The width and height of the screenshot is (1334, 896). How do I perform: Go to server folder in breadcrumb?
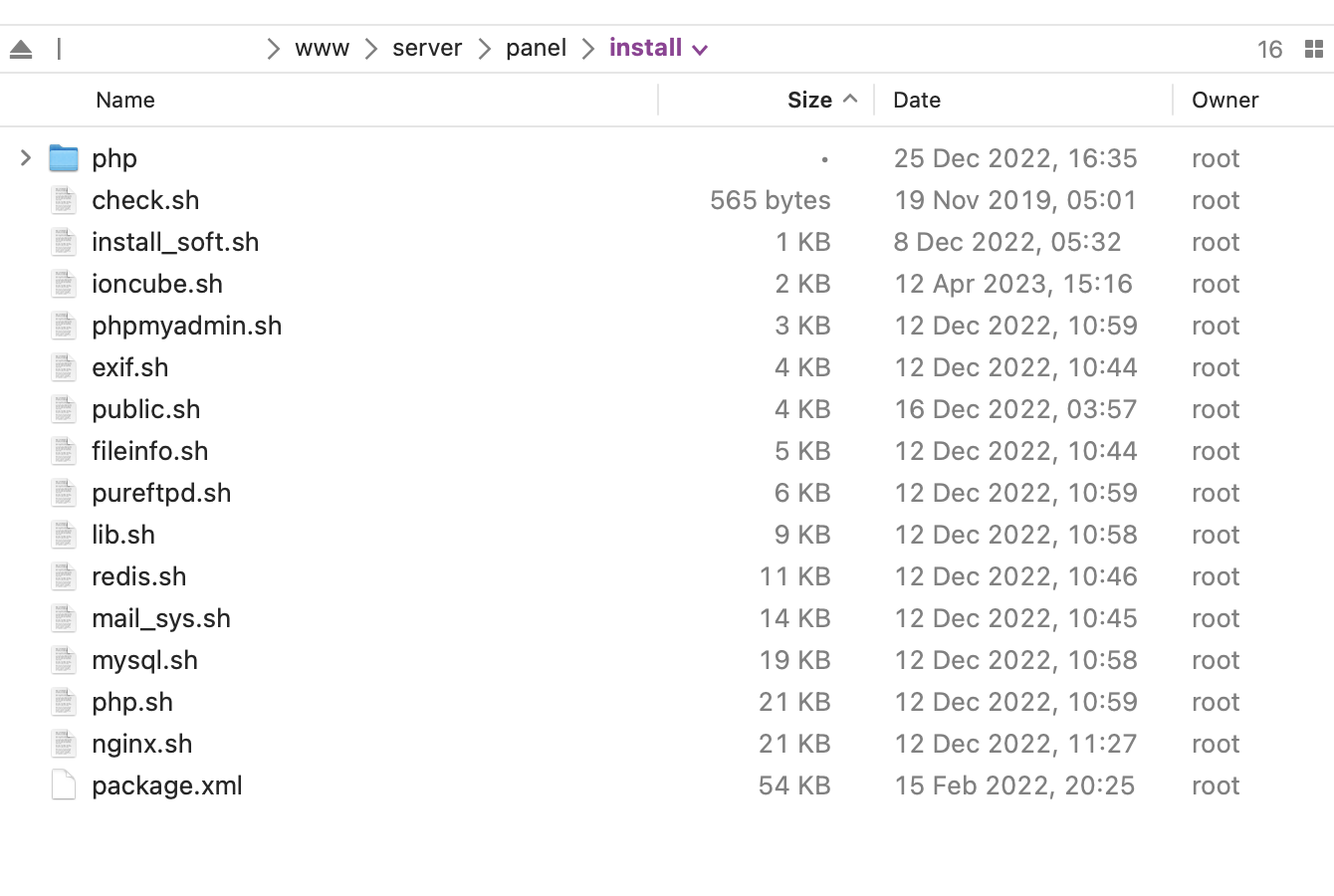click(427, 49)
